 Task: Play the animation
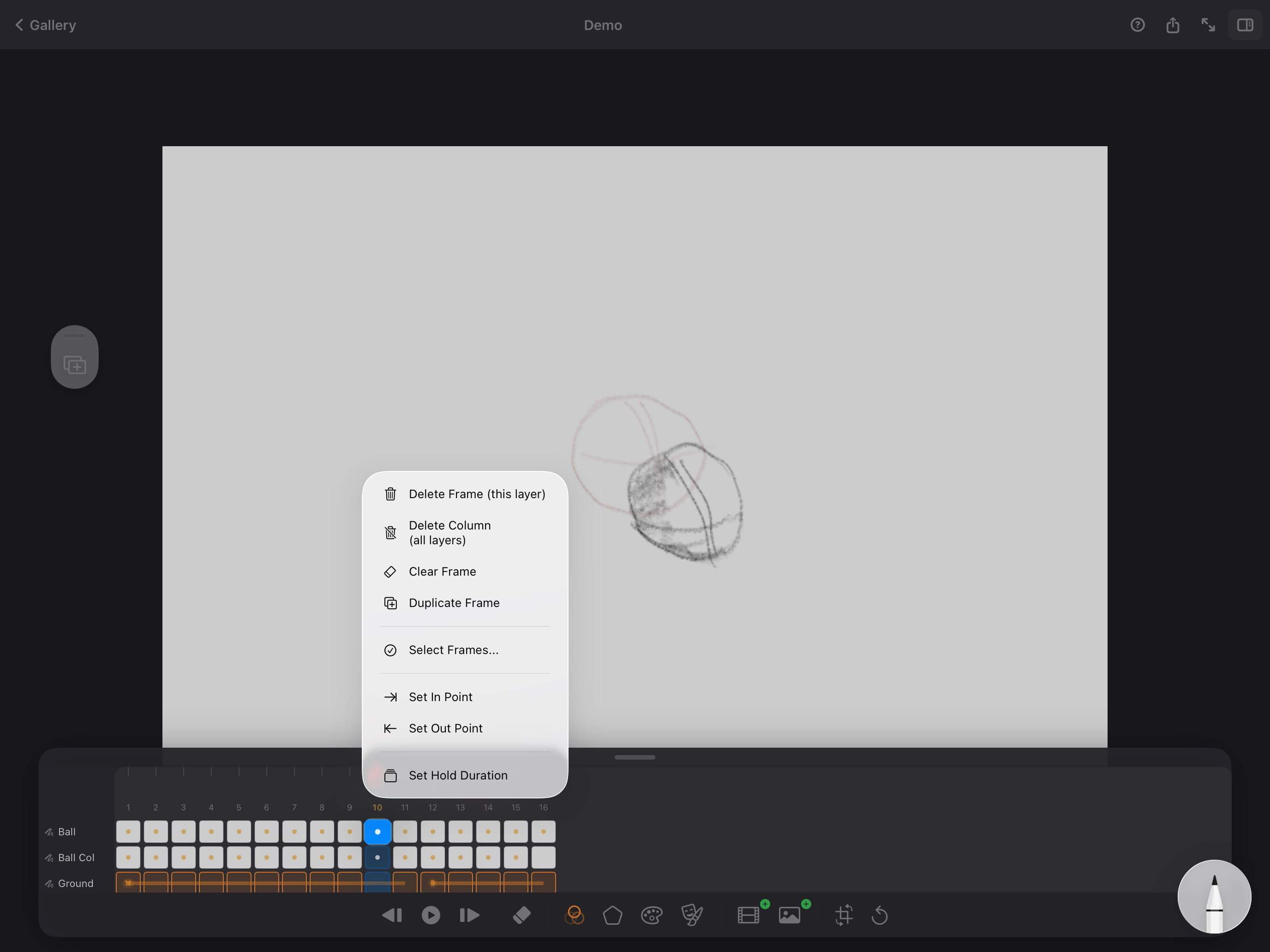[431, 915]
